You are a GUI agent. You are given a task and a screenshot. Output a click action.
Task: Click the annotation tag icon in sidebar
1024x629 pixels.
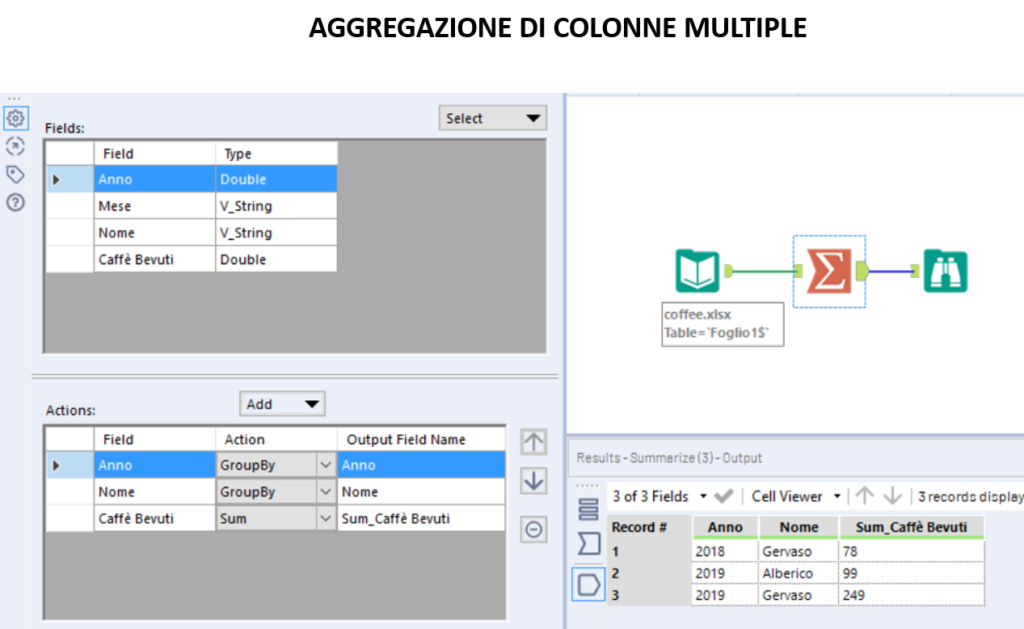pyautogui.click(x=15, y=174)
